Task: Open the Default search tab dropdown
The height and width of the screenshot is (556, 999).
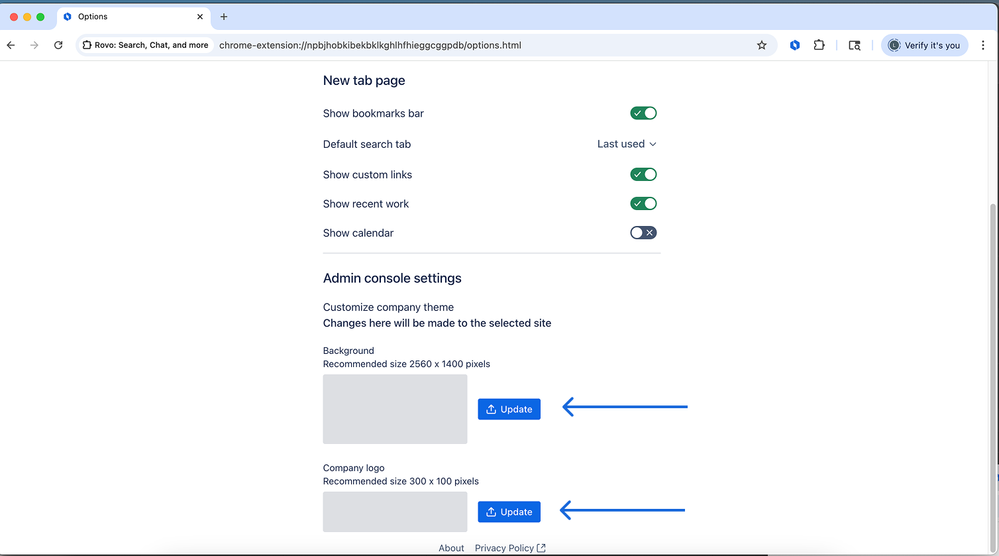Action: click(626, 144)
